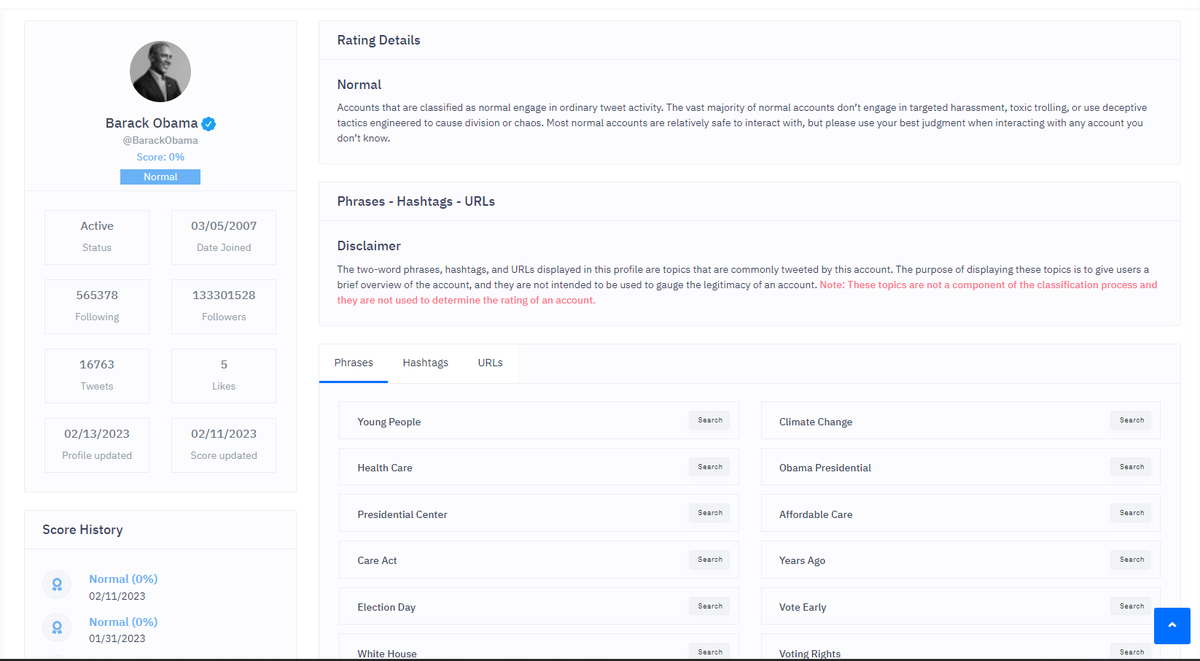The height and width of the screenshot is (661, 1200).
Task: Click the red disclaimer note text
Action: pos(747,292)
